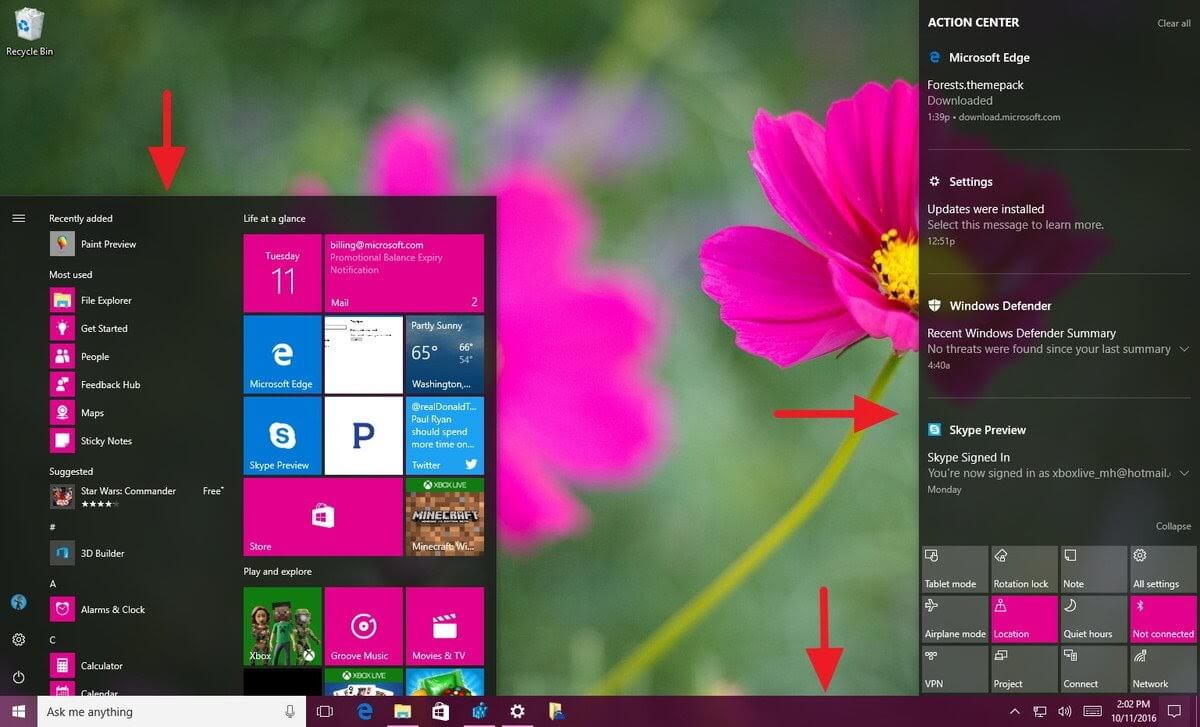Create a Note from Action Center
Viewport: 1200px width, 727px height.
click(1092, 566)
